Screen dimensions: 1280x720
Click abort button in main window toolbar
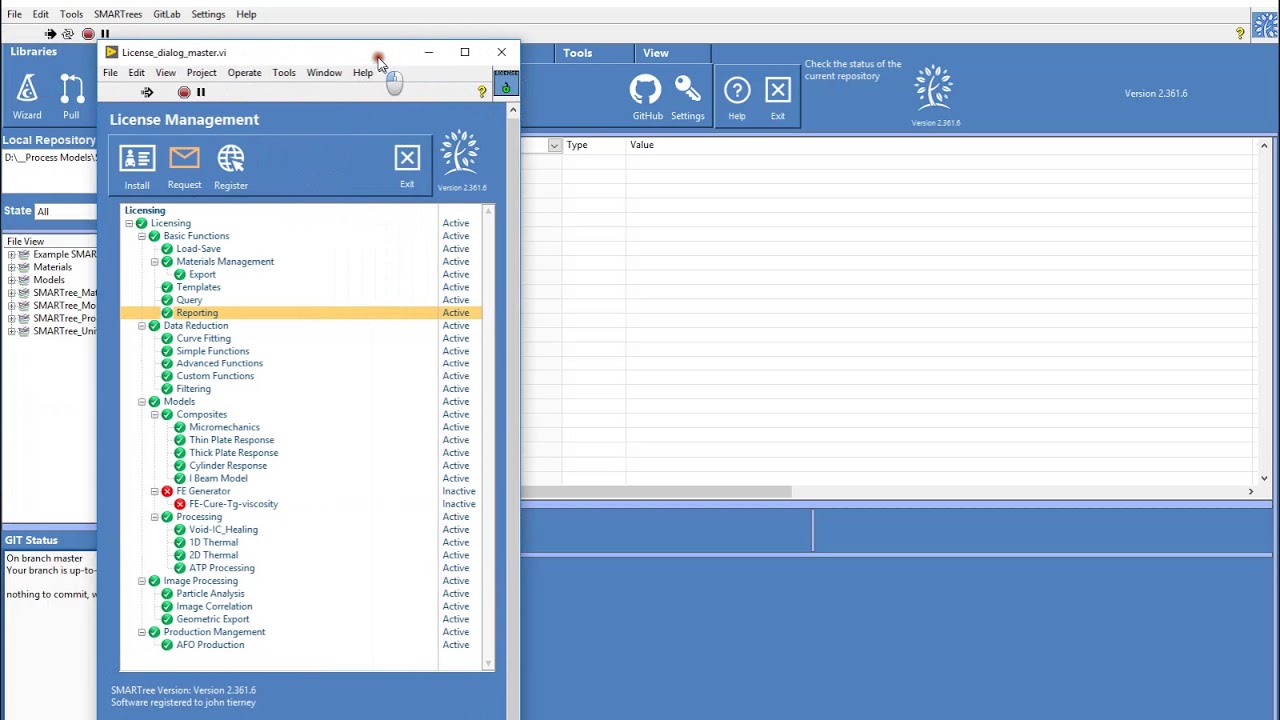tap(88, 34)
